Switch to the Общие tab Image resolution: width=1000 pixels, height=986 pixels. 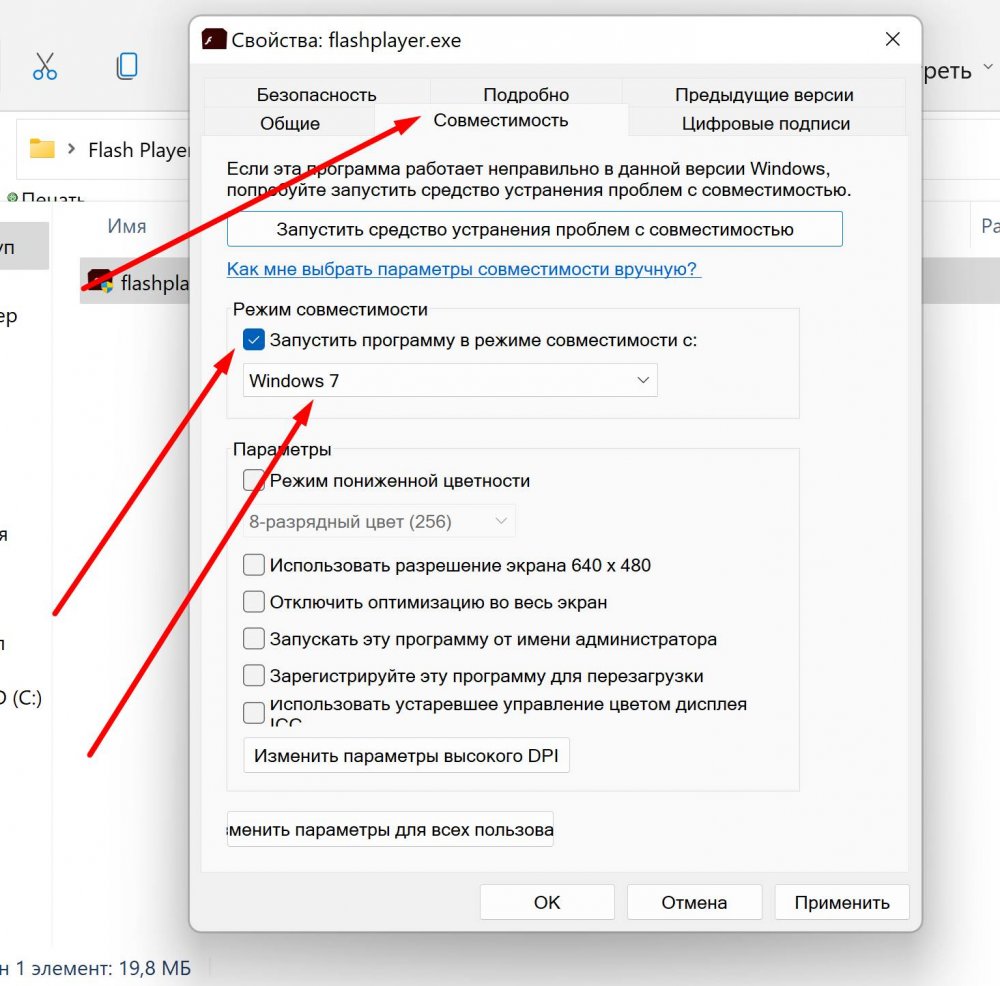[290, 123]
